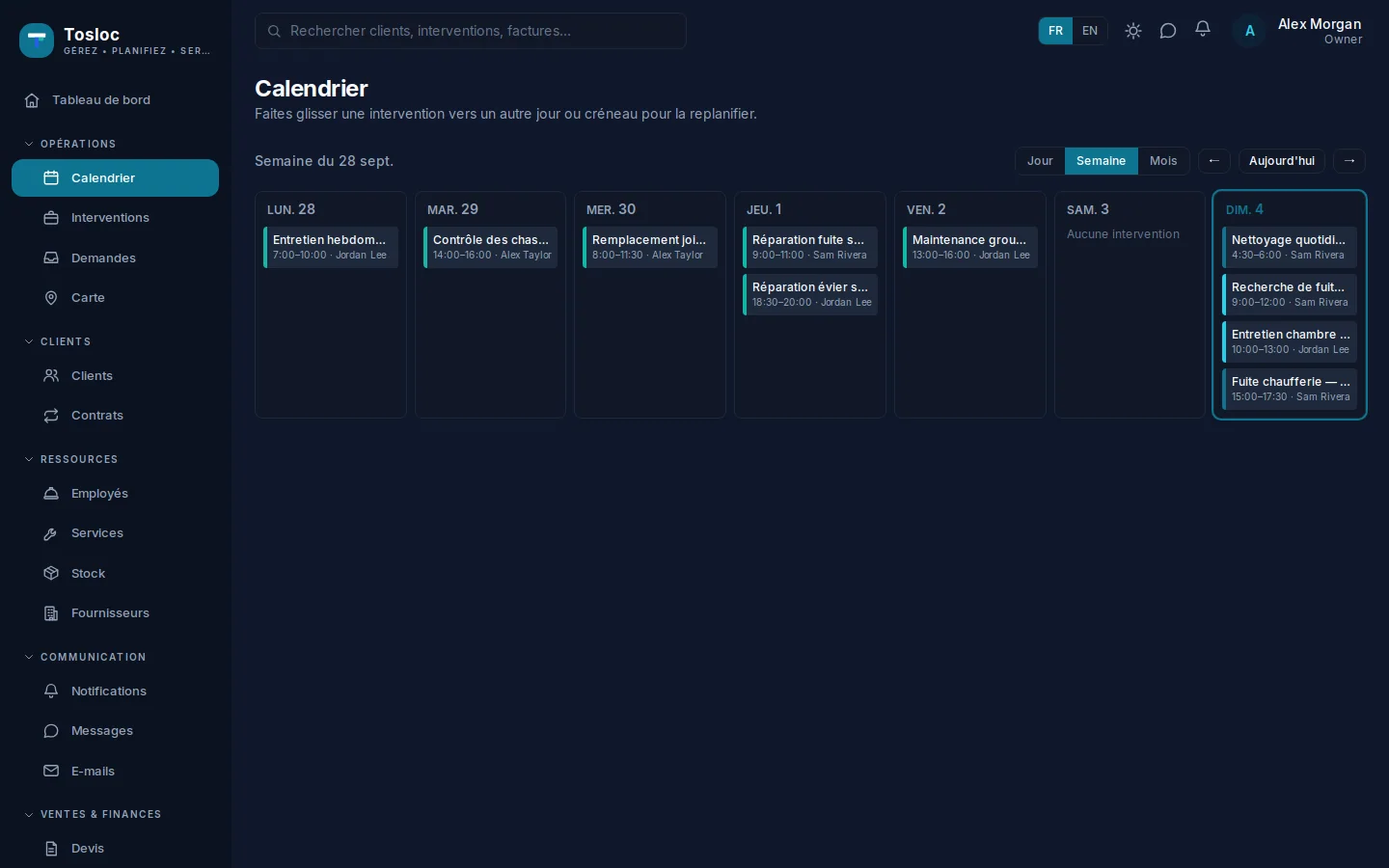The width and height of the screenshot is (1389, 868).
Task: Open Demandes inbox icon in sidebar
Action: pos(51,258)
